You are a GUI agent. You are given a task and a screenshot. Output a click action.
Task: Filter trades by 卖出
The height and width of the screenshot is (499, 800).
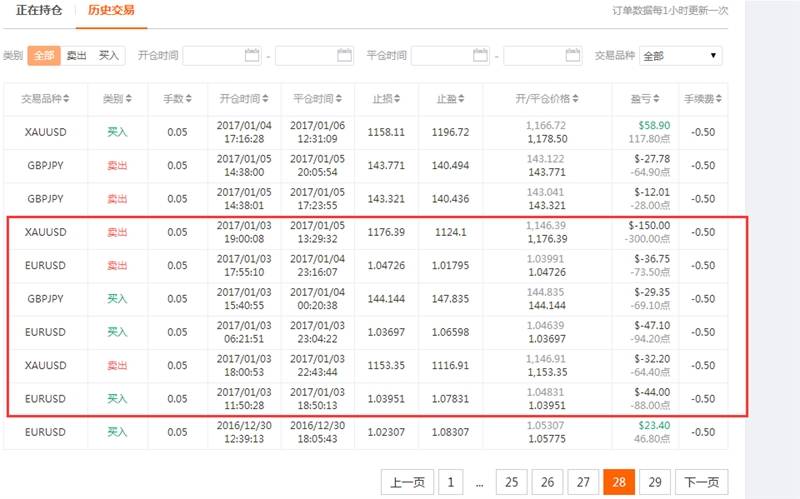(77, 56)
